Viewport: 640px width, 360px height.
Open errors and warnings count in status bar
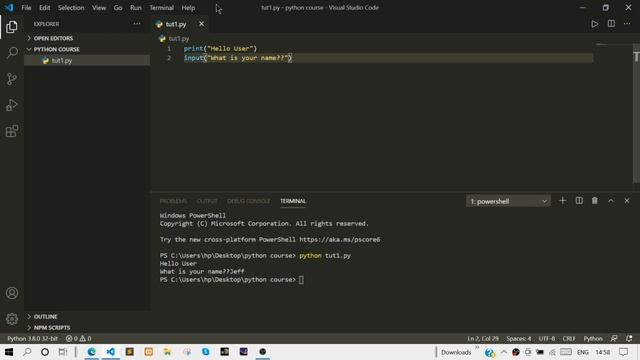[x=78, y=338]
